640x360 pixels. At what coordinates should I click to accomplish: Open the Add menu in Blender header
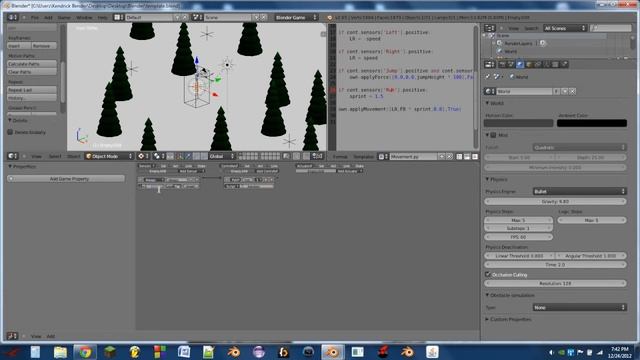(48, 18)
